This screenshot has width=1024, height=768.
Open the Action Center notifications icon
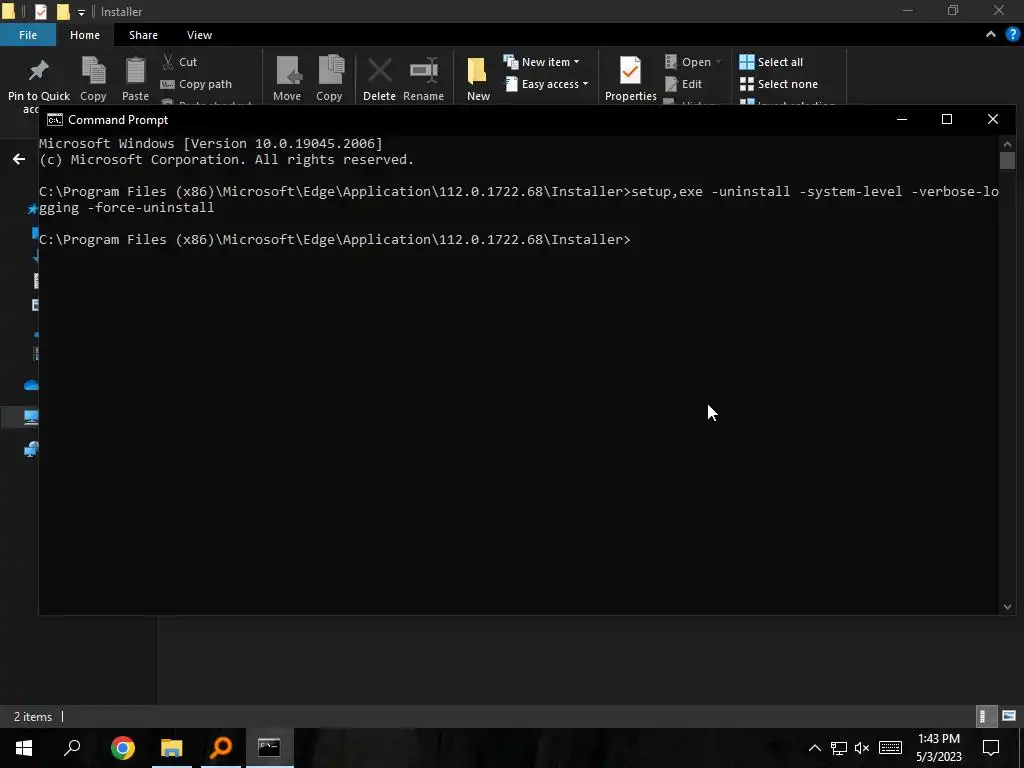[x=991, y=748]
